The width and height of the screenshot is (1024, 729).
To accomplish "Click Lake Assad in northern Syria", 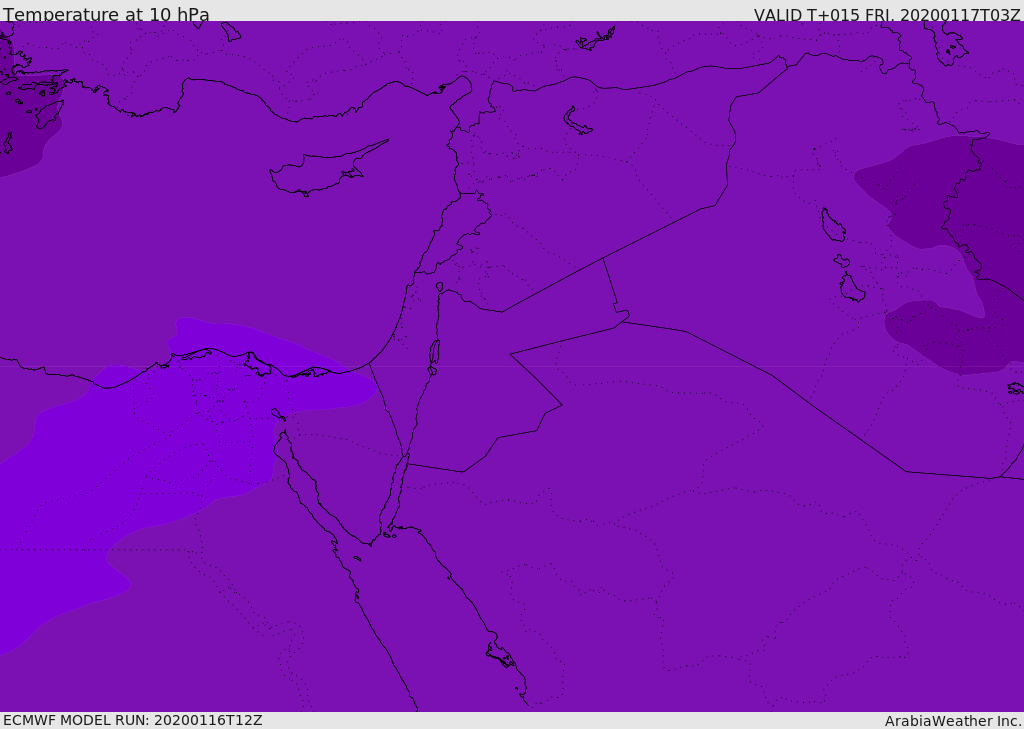I will click(x=577, y=122).
